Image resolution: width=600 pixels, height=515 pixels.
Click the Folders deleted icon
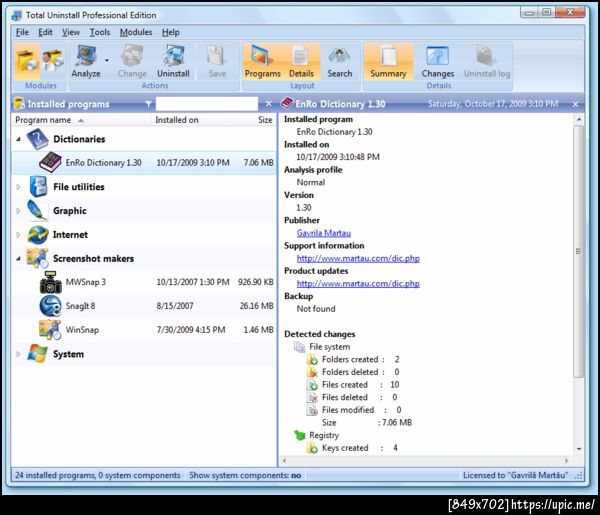point(312,372)
